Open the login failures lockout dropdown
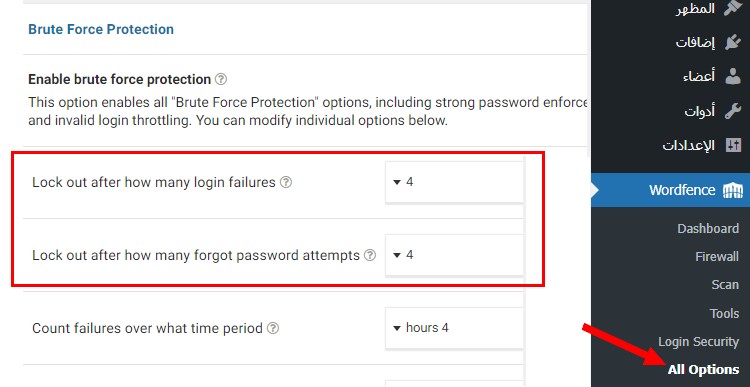Viewport: 750px width, 387px height. [454, 182]
